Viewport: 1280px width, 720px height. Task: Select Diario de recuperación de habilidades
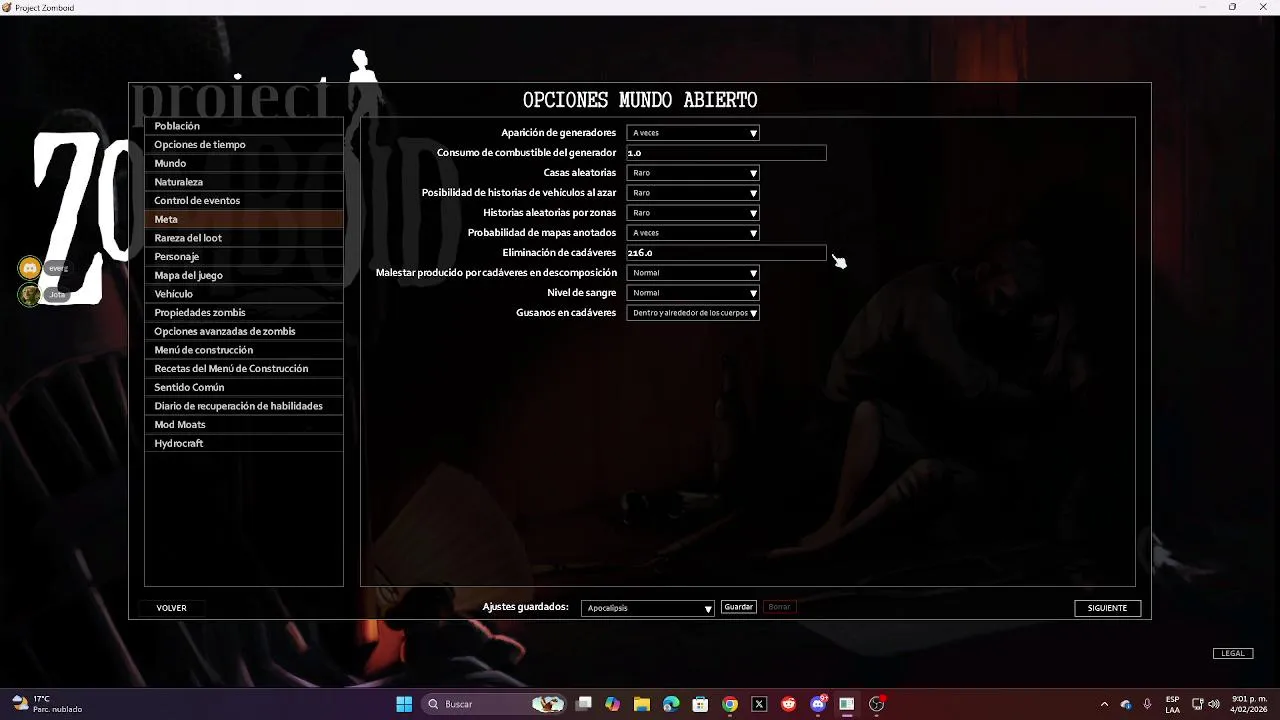pos(244,406)
